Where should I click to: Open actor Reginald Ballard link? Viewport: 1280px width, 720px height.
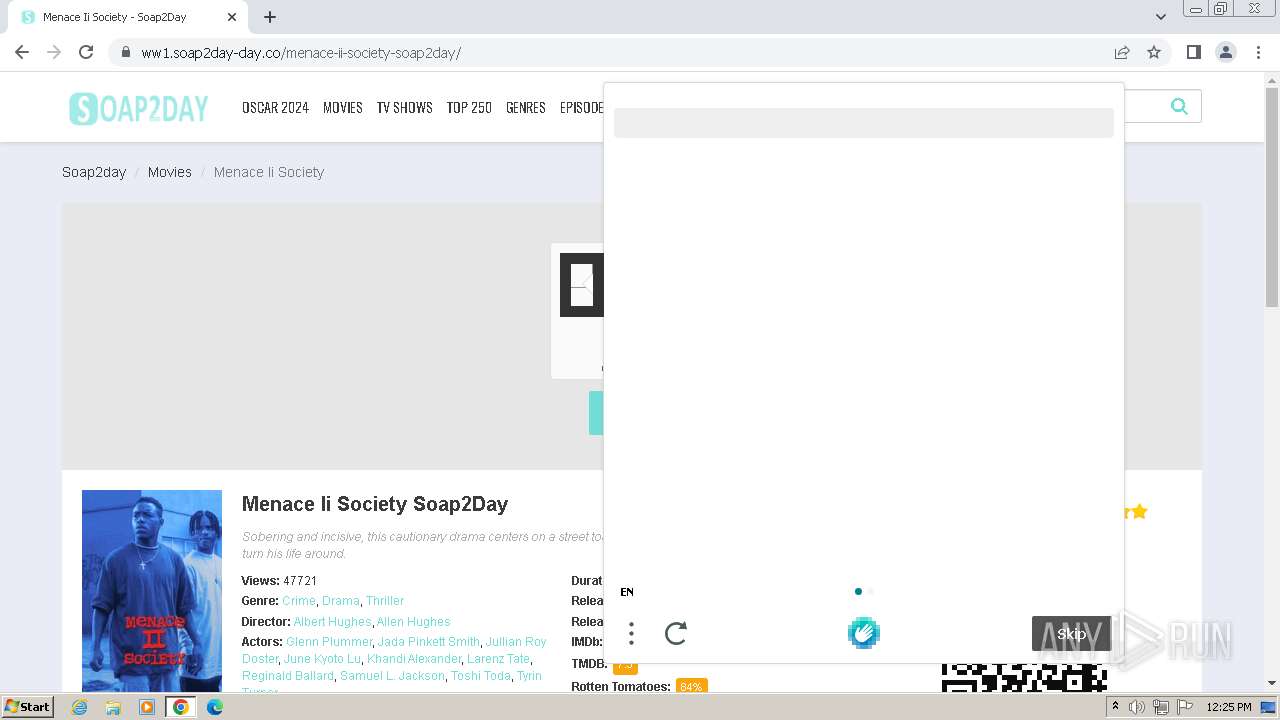(288, 676)
